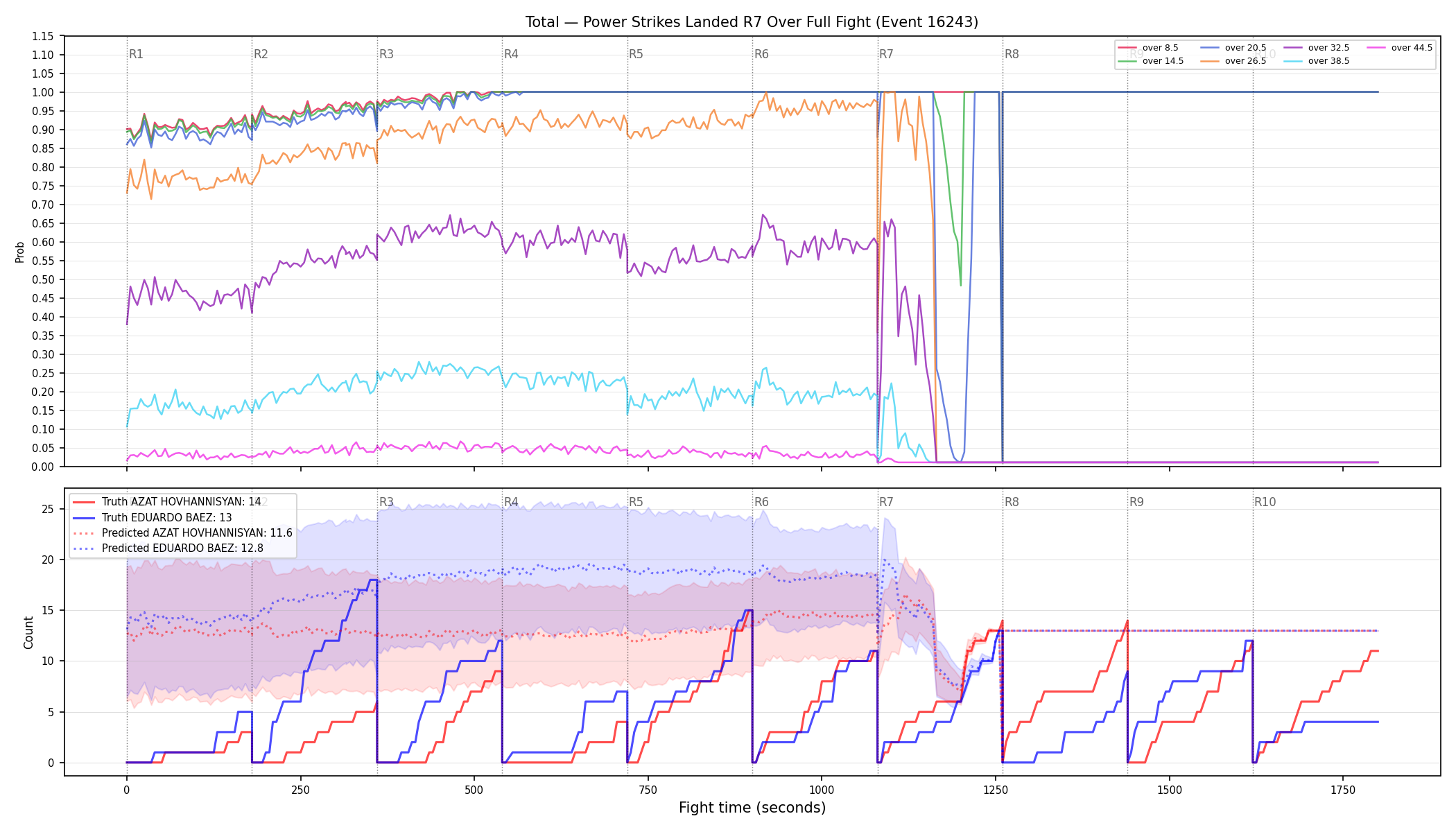The height and width of the screenshot is (832, 1456).
Task: Click the 1250 tick on the time axis
Action: [x=996, y=790]
